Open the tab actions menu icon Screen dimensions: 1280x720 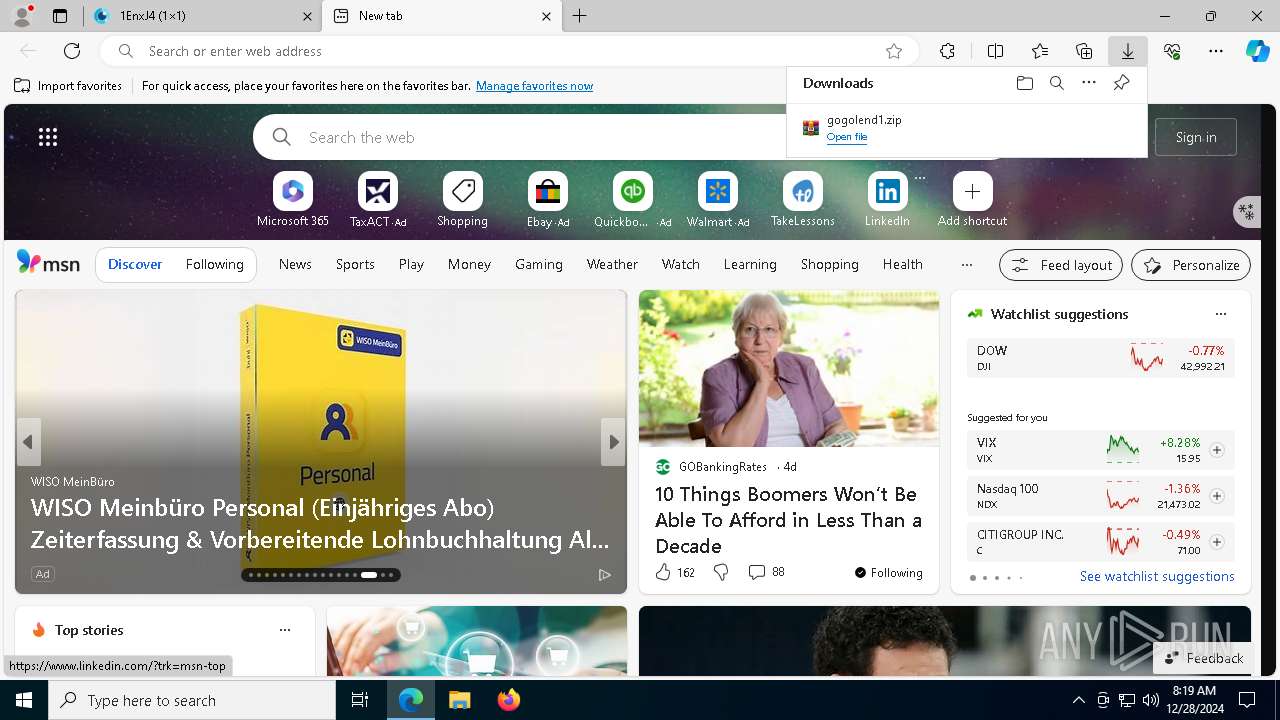(60, 16)
